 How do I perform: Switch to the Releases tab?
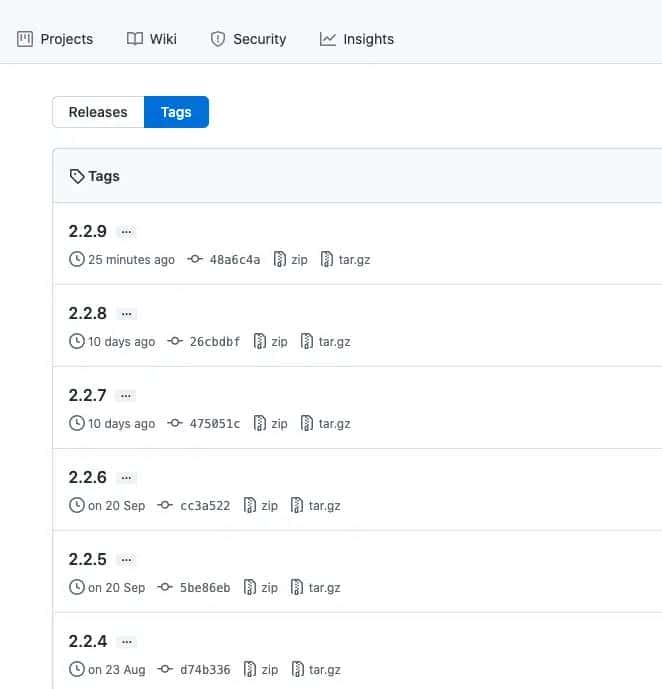[98, 112]
